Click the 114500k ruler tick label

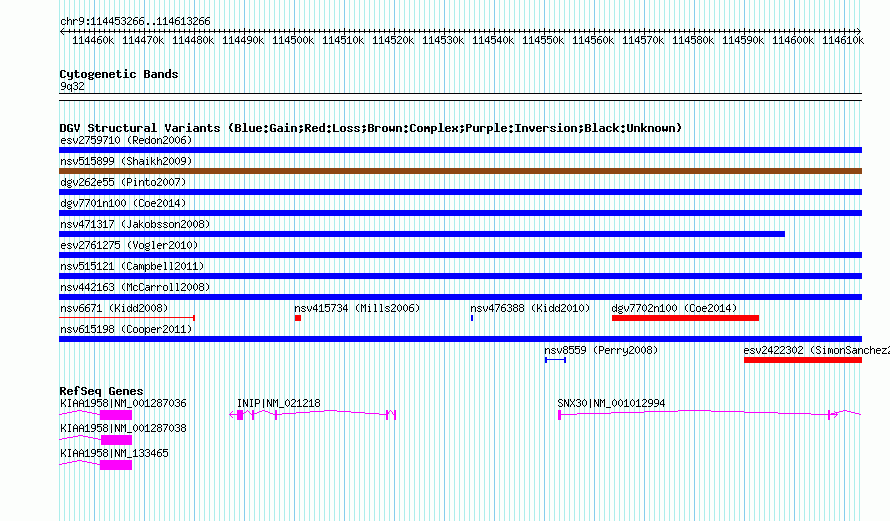293,40
